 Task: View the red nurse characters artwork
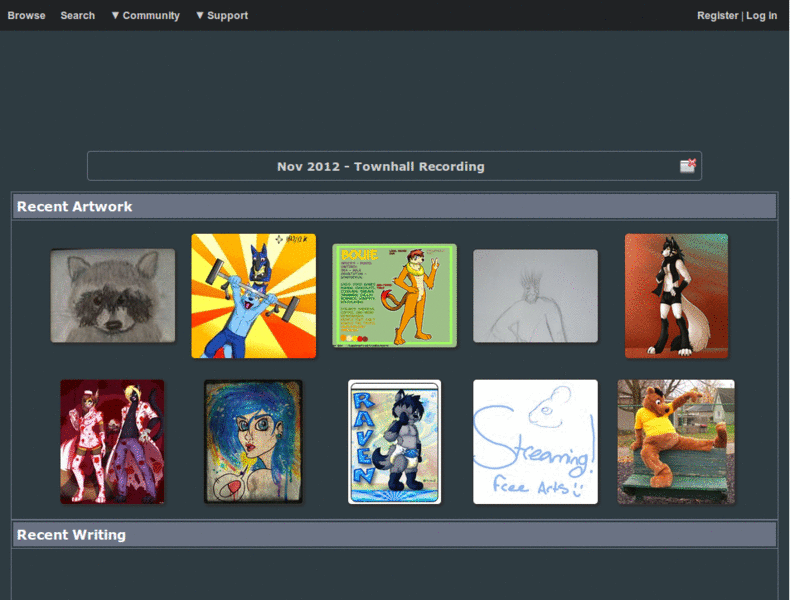112,440
